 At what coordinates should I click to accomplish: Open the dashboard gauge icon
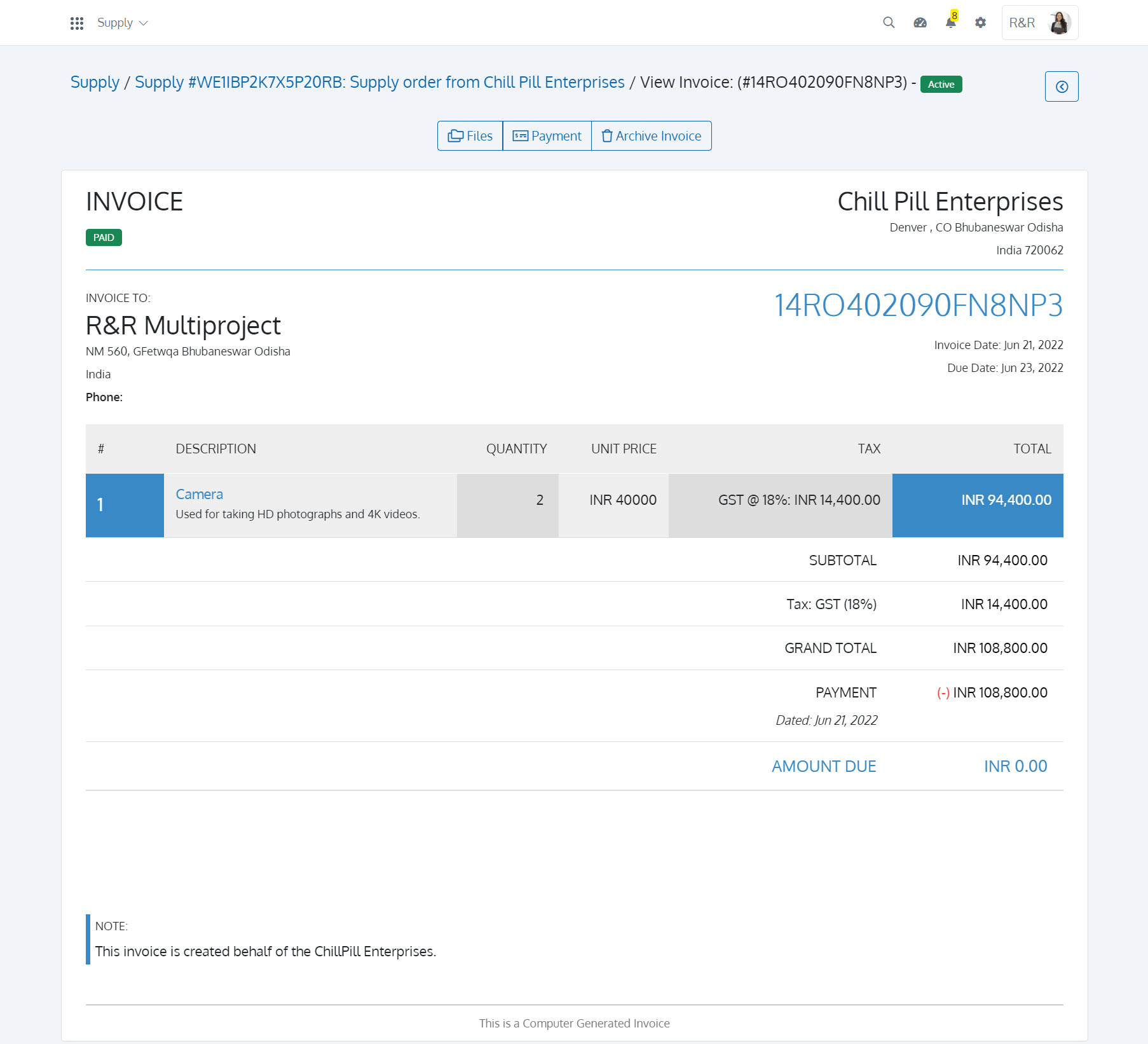pyautogui.click(x=920, y=23)
